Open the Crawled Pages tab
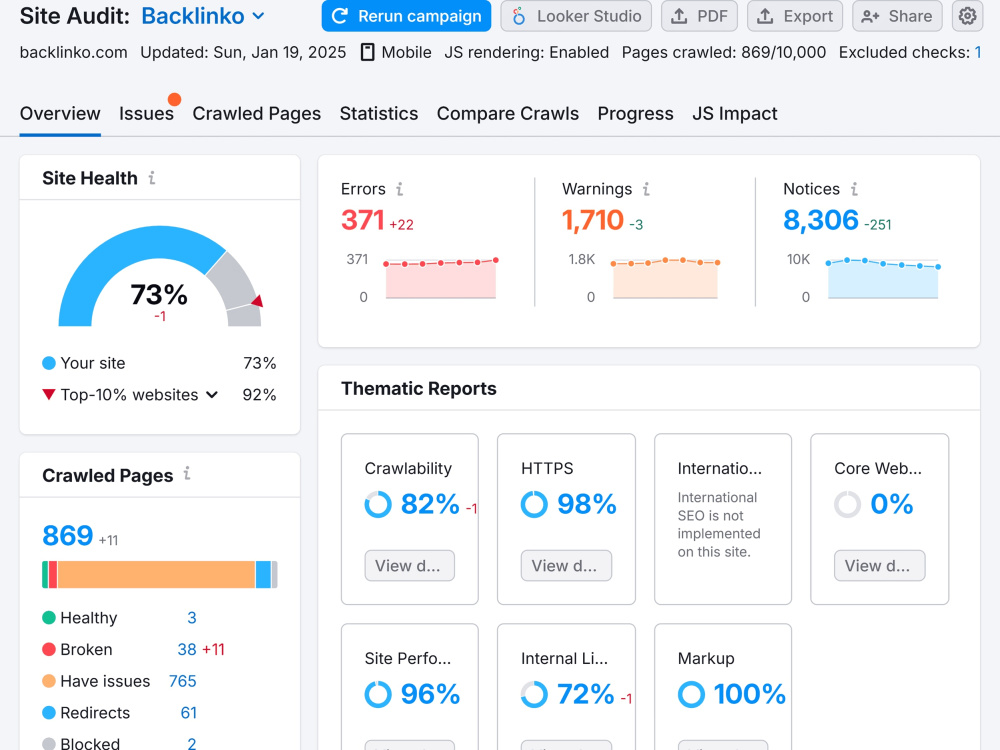Screen dimensions: 1000x750 pyautogui.click(x=256, y=114)
